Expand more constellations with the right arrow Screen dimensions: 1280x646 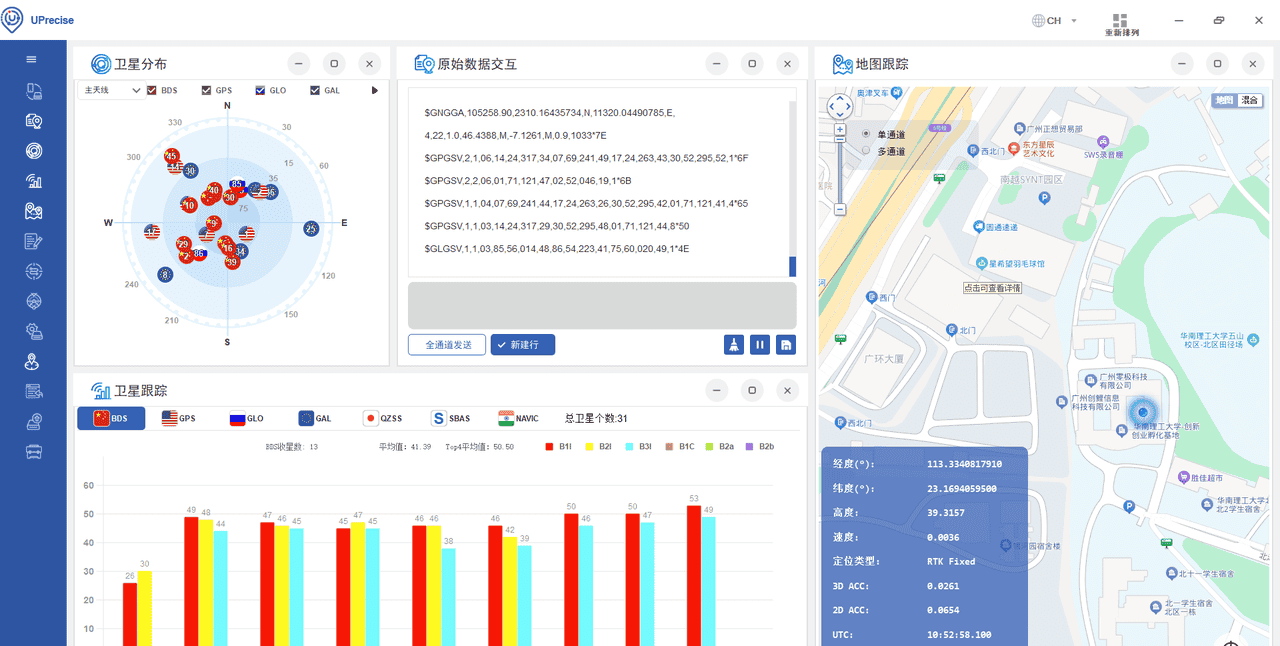[375, 90]
